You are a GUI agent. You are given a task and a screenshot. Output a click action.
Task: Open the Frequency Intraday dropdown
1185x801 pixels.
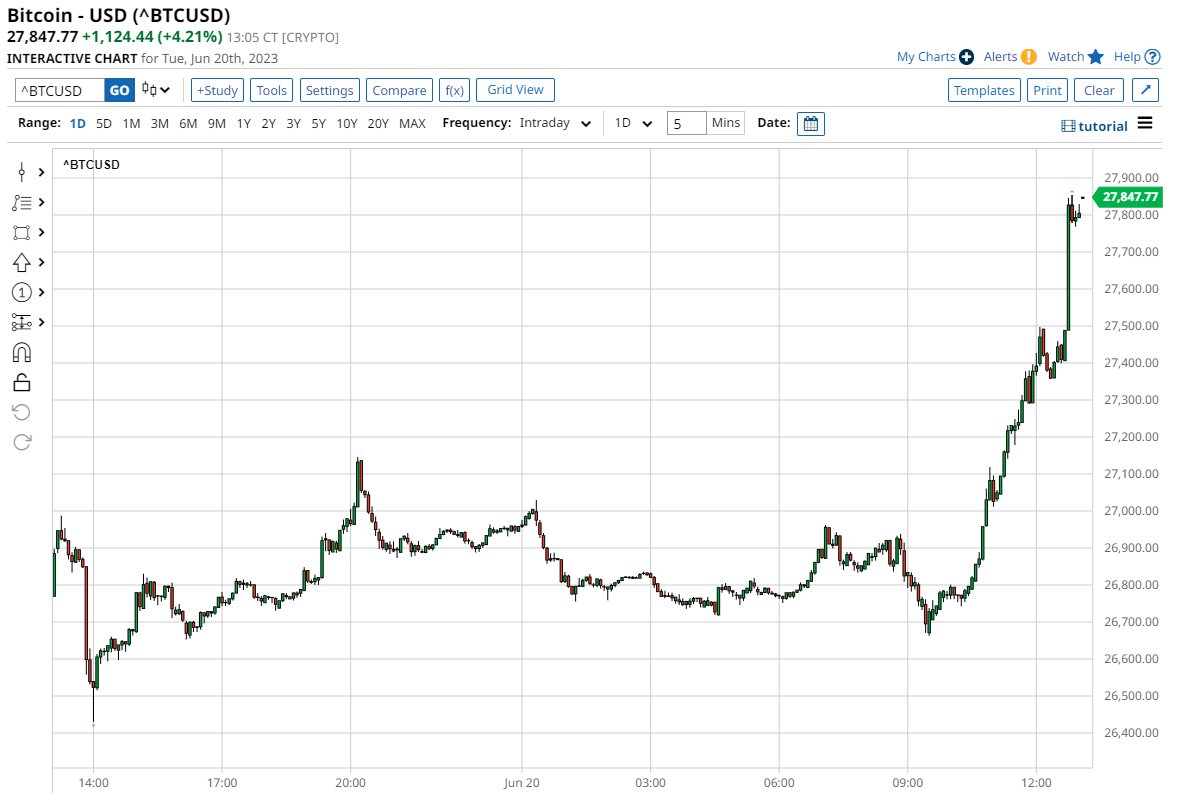tap(555, 123)
